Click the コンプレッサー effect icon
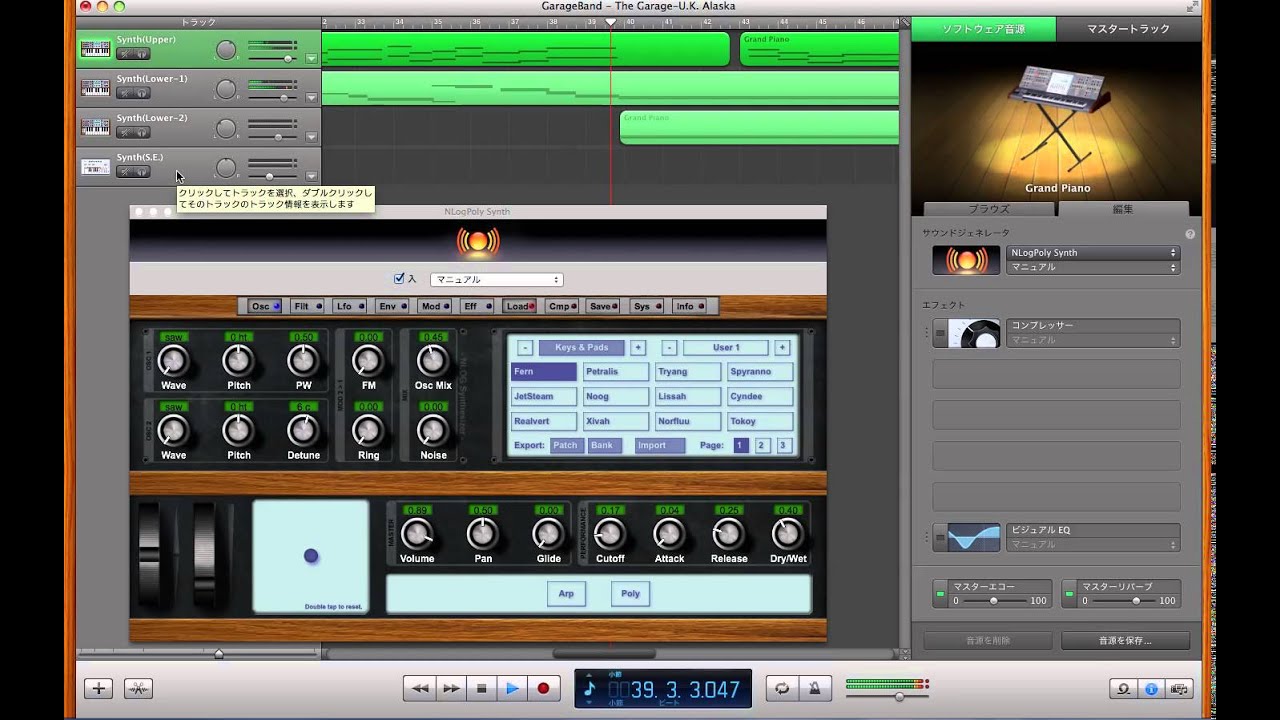The height and width of the screenshot is (720, 1280). tap(973, 333)
